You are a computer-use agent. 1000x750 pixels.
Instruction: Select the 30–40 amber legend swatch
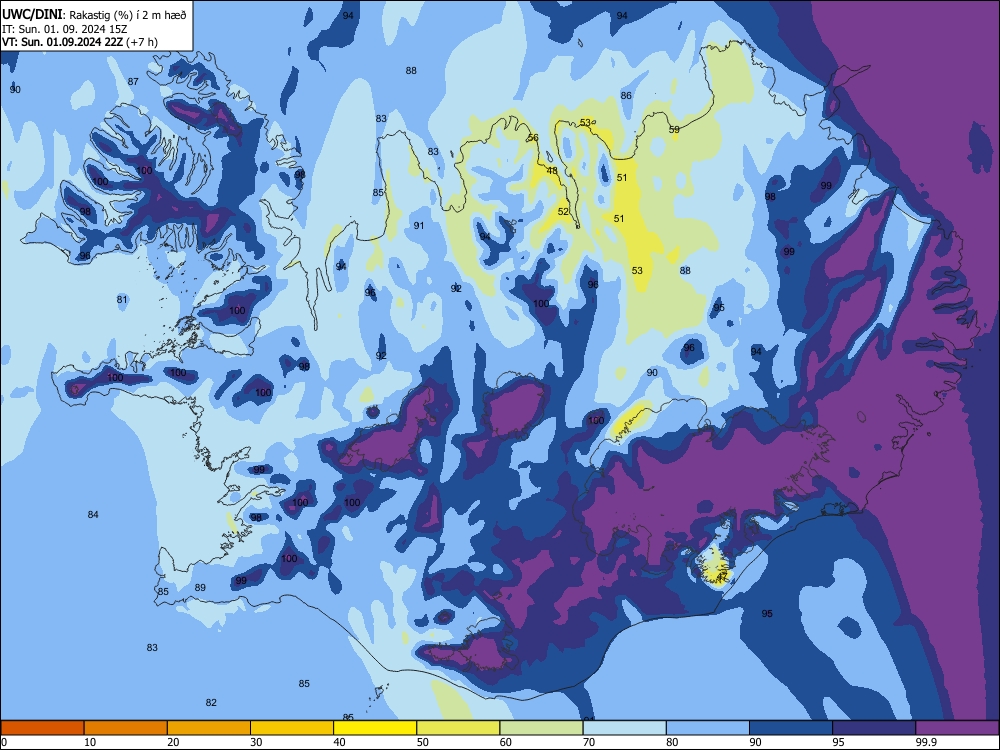(x=292, y=728)
